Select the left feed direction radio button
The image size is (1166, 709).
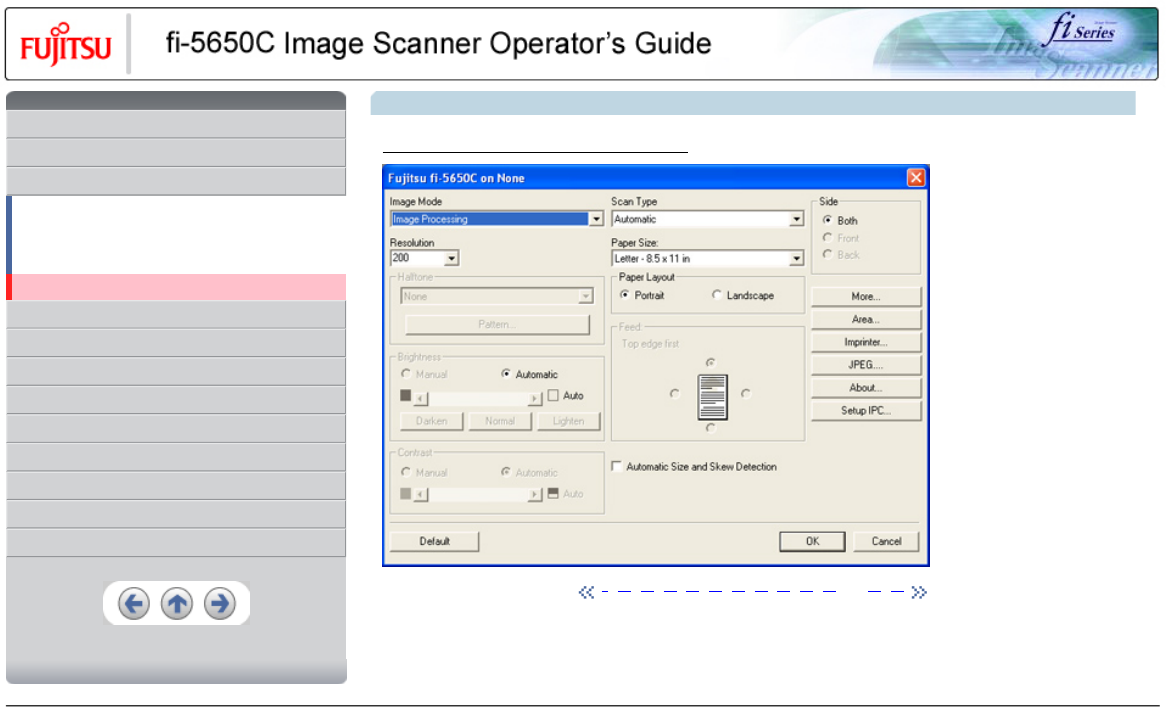[x=674, y=394]
